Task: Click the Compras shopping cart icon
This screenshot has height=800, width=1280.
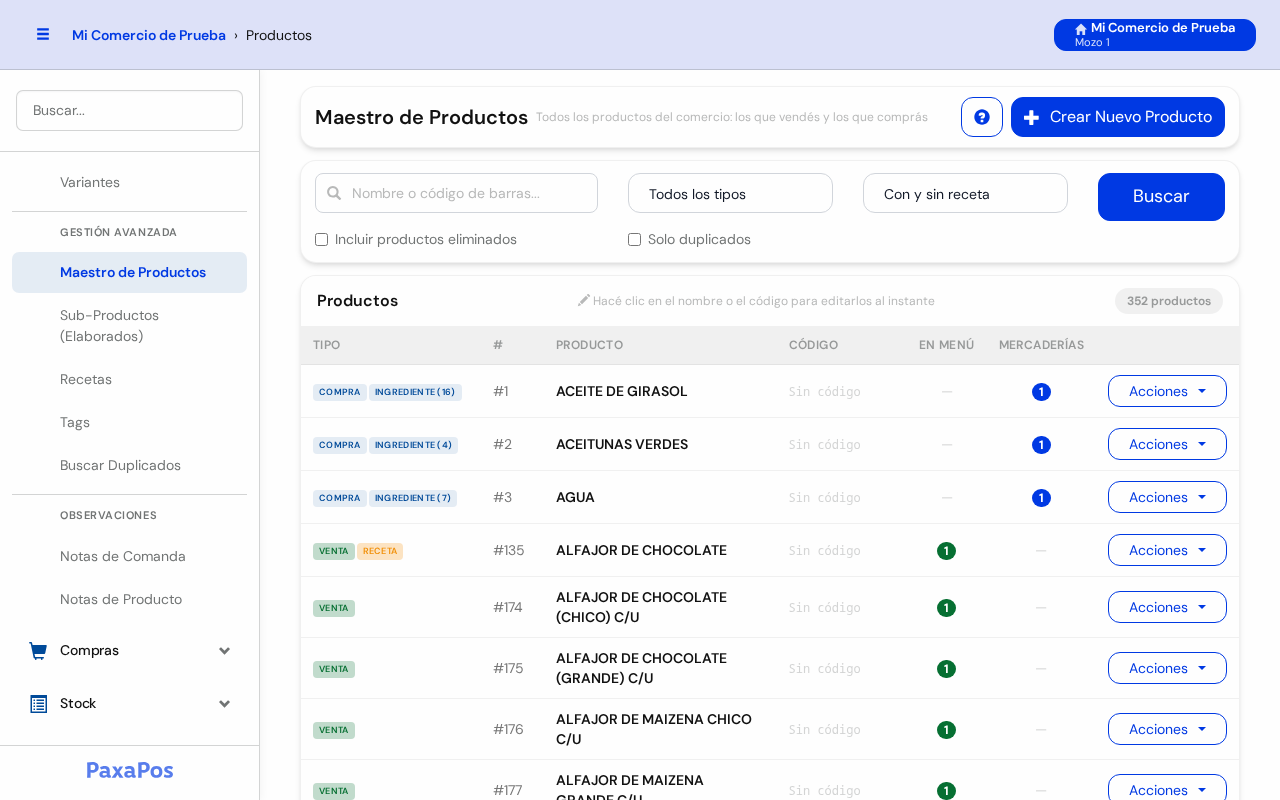Action: point(38,651)
